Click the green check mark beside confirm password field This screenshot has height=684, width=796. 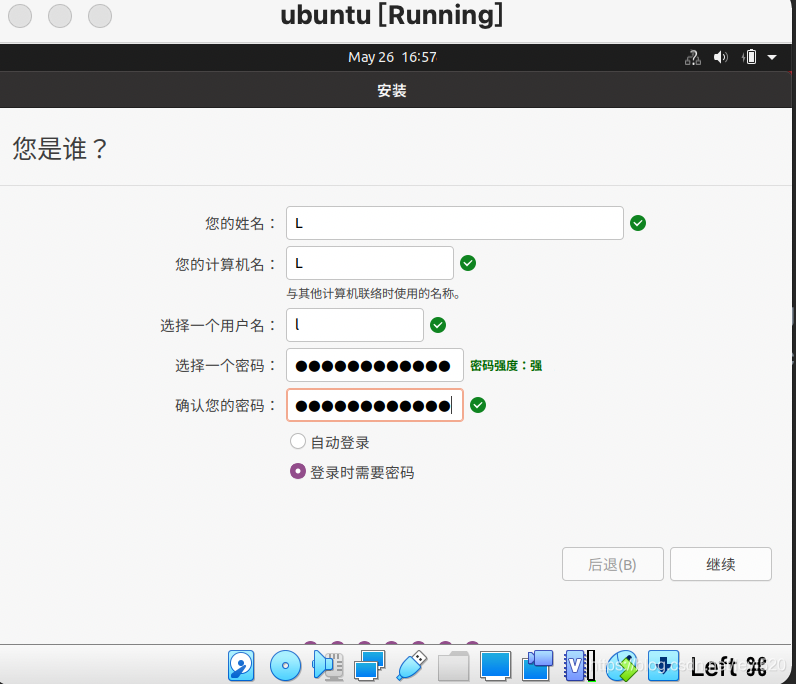(x=478, y=405)
